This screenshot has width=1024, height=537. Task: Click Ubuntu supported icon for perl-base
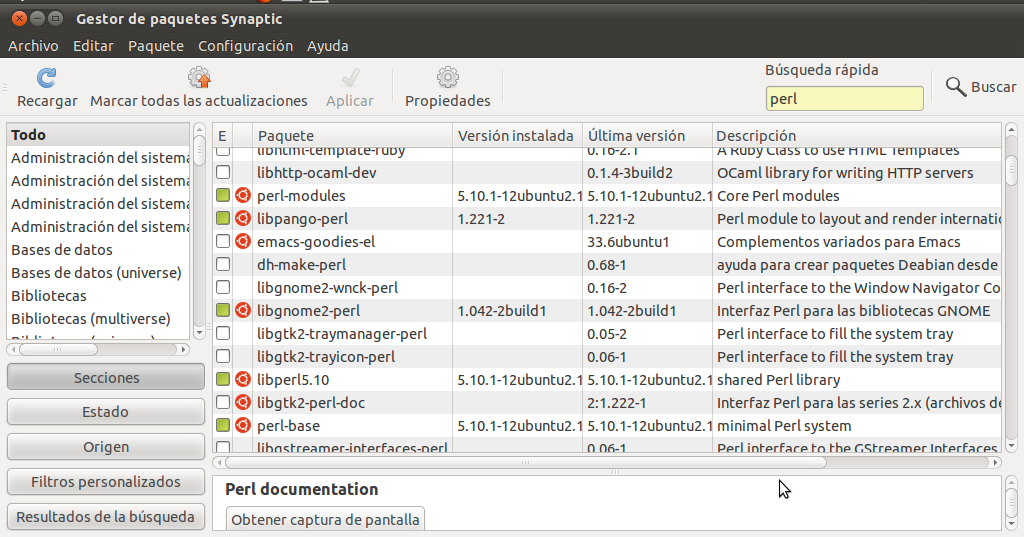coord(243,425)
